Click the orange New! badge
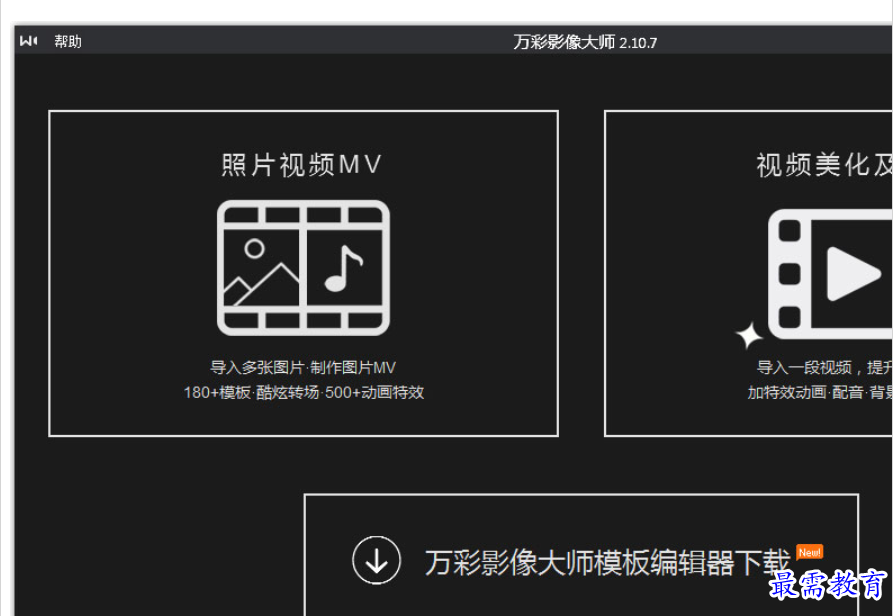The height and width of the screenshot is (616, 893). (809, 552)
